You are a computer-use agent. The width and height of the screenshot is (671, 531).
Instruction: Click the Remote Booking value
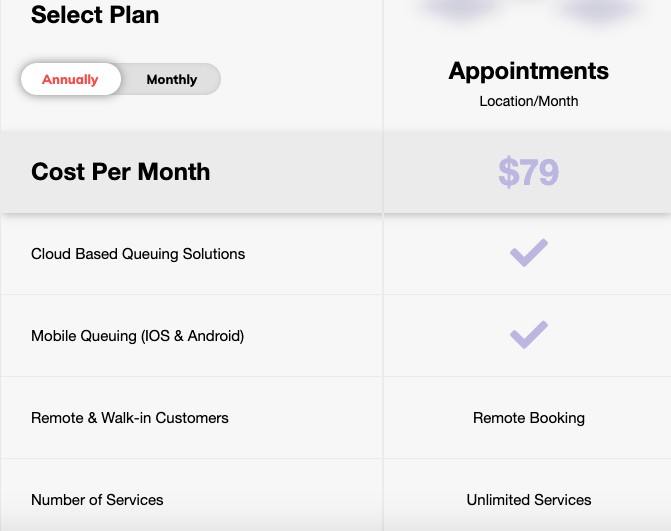pos(528,418)
